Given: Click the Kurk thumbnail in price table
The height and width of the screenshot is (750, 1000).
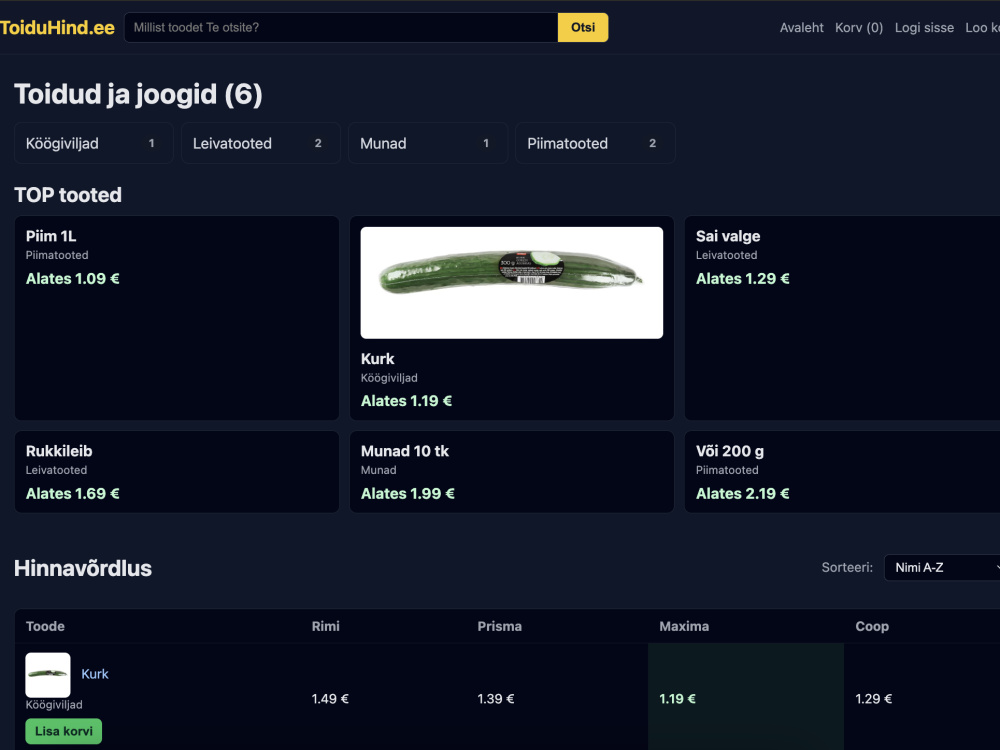Looking at the screenshot, I should pos(48,675).
